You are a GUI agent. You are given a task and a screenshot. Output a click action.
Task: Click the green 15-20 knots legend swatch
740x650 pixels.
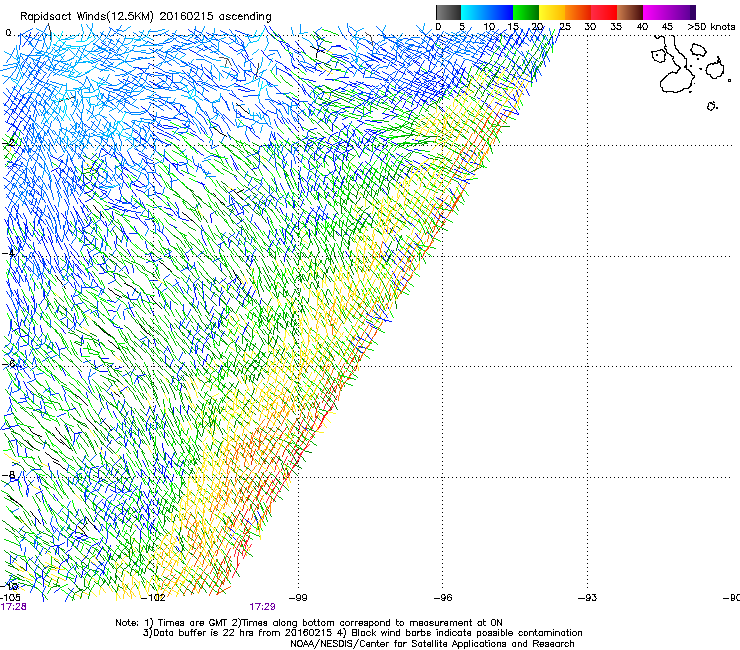526,12
